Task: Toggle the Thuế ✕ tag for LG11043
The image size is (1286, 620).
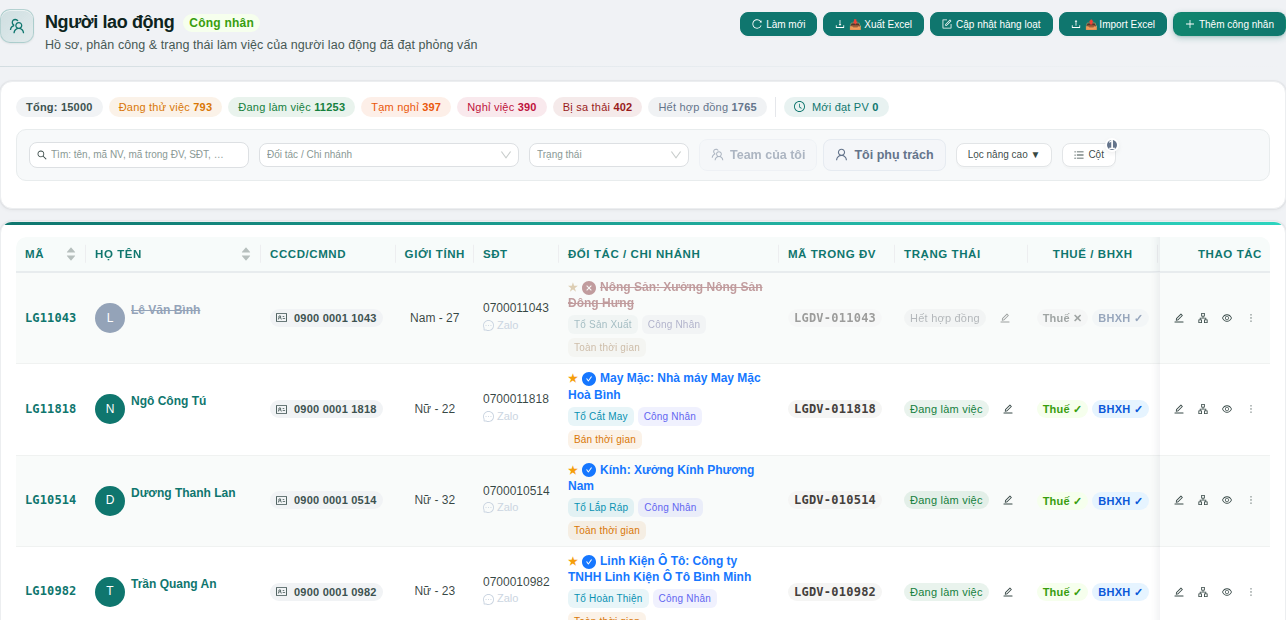Action: (x=1062, y=318)
